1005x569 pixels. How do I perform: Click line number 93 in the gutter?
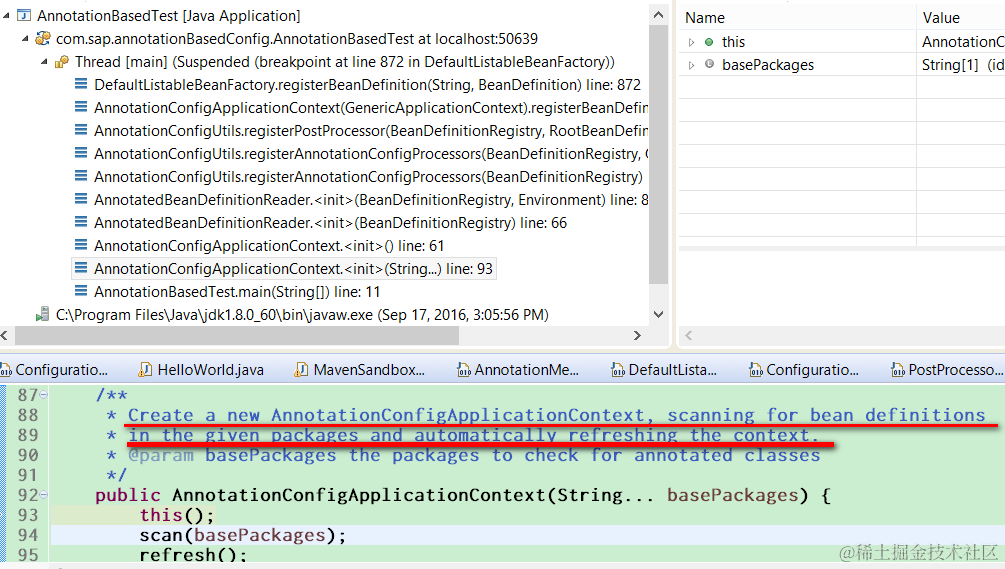click(x=28, y=515)
